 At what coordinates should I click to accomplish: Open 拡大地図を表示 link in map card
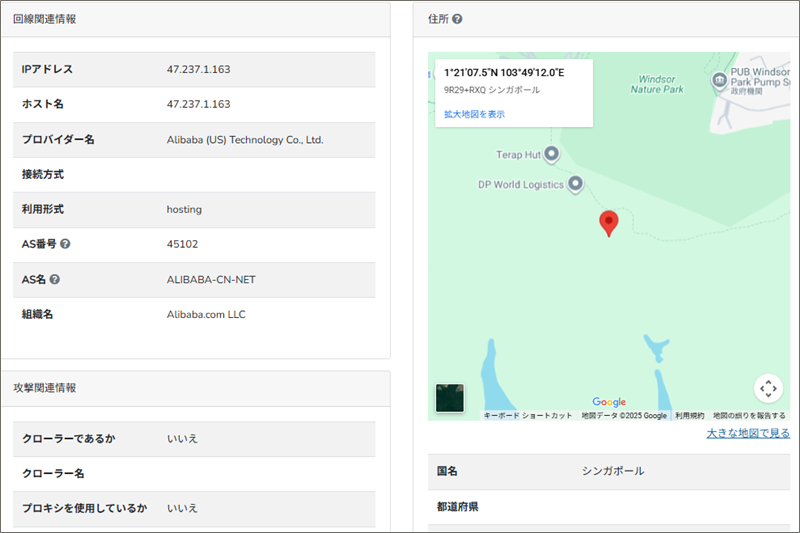474,114
